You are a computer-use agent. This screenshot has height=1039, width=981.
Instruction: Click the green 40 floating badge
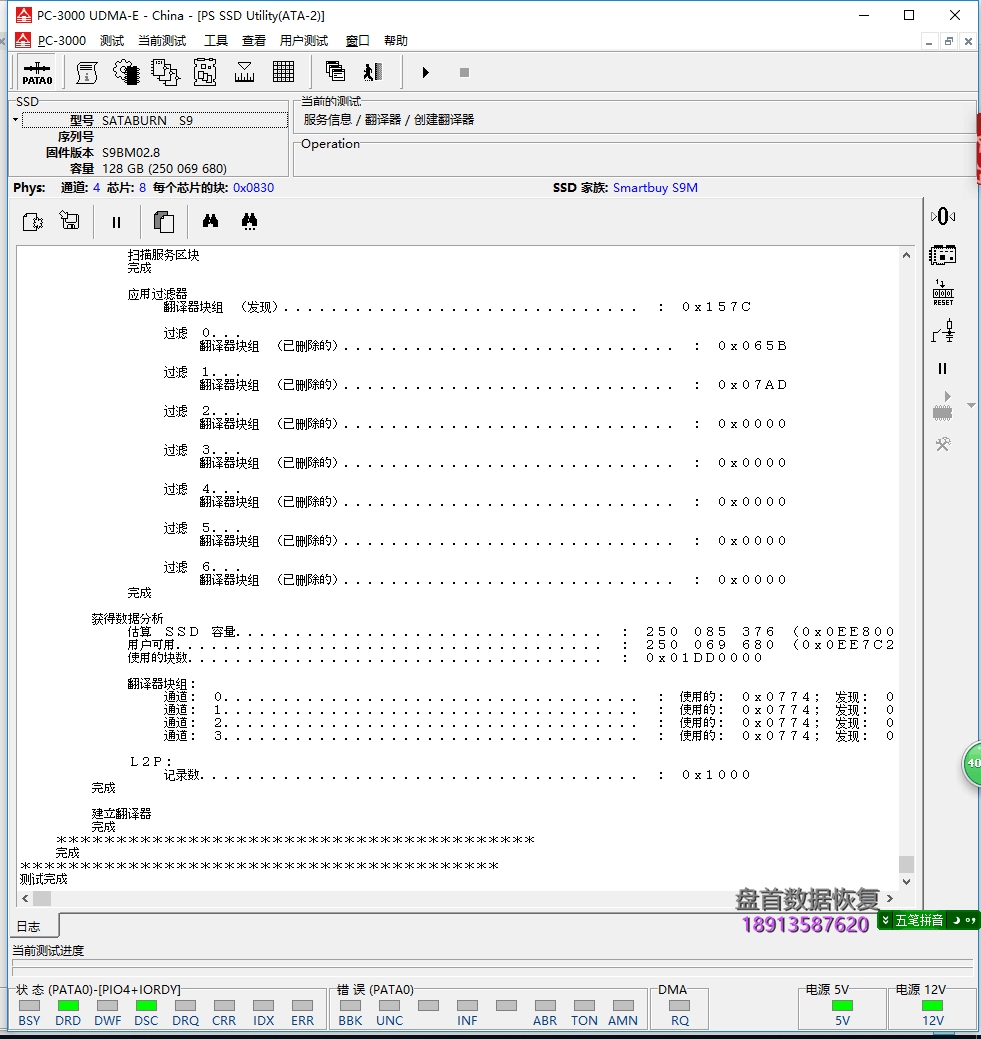click(x=972, y=763)
